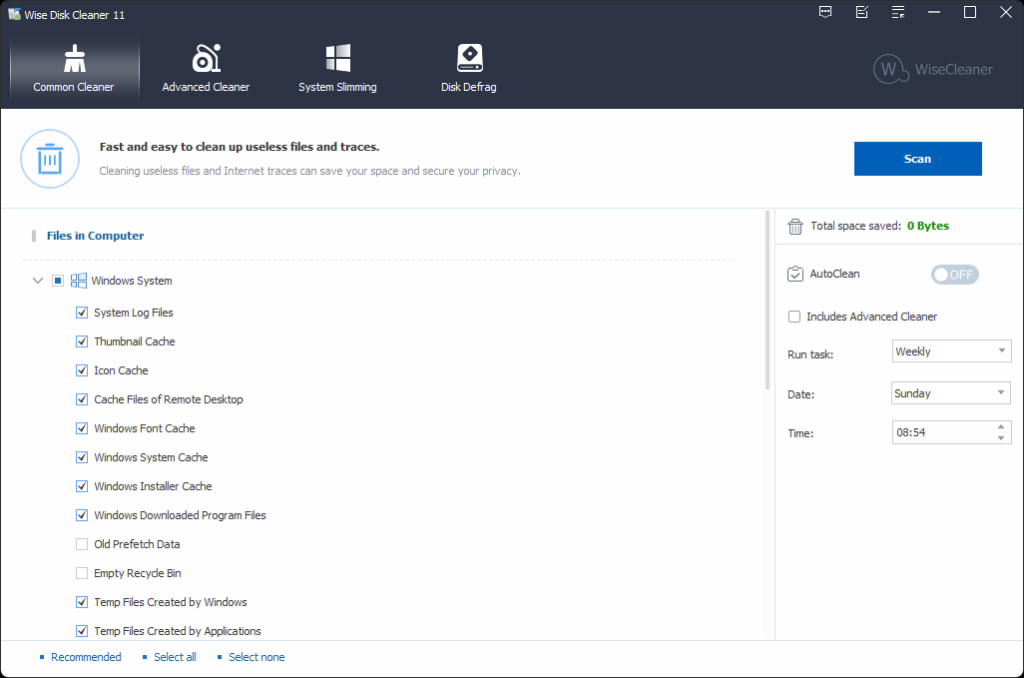Open the System Slimming tab
Screen dimensions: 1024x678
(x=338, y=69)
